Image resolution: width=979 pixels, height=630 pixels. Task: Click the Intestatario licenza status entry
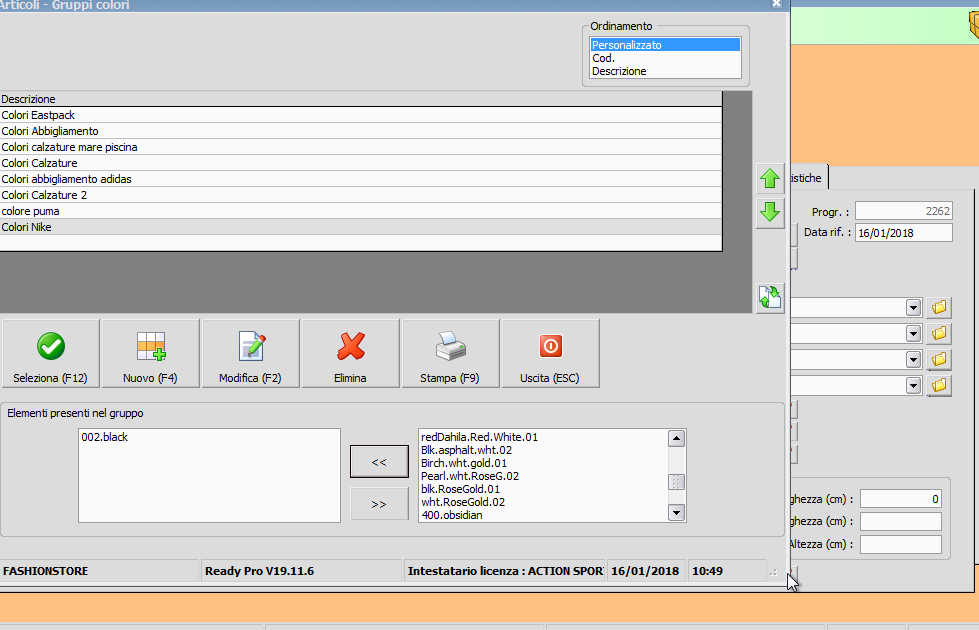504,571
